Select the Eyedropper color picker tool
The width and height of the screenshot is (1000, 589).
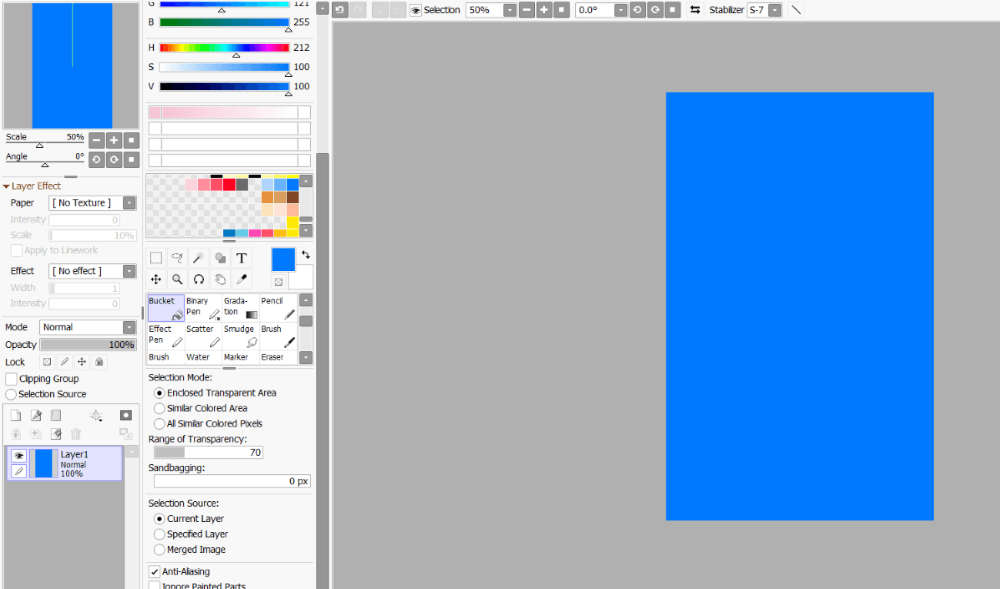(x=241, y=278)
